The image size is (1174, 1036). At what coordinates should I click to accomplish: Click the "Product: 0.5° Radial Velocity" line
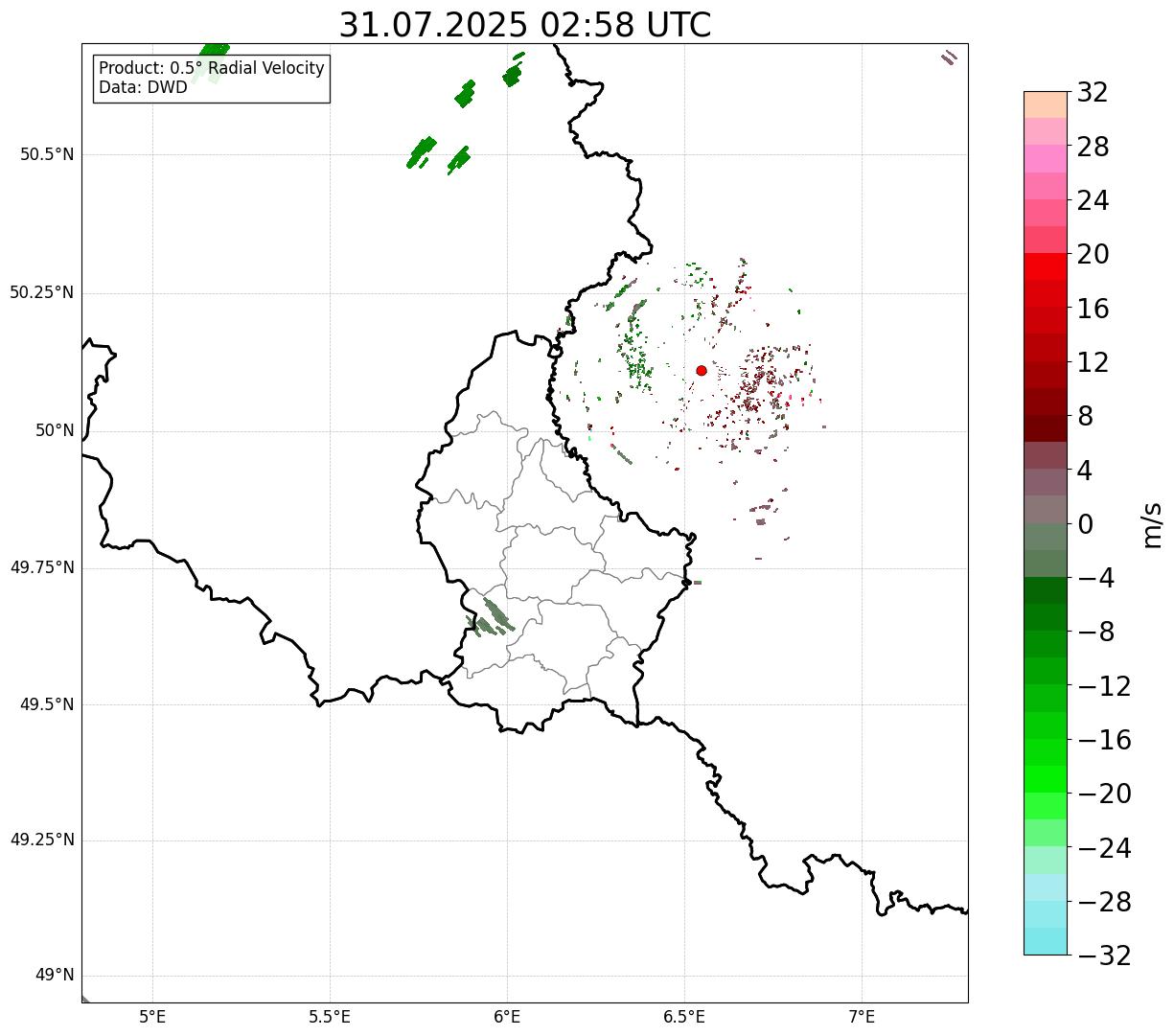pos(212,69)
